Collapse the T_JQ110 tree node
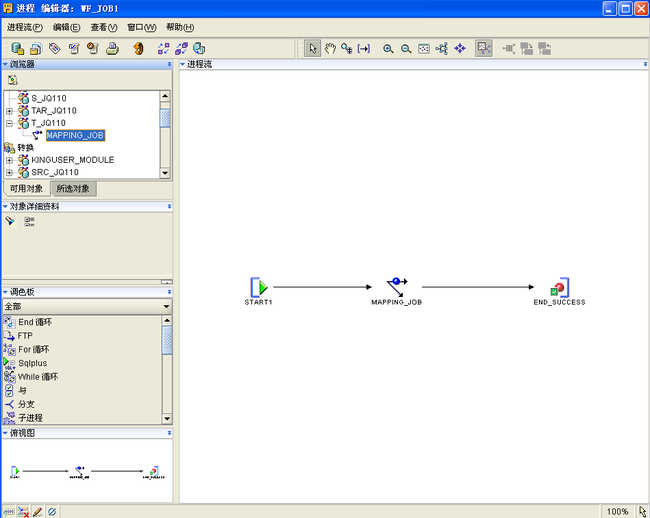This screenshot has width=650, height=518. coord(9,123)
